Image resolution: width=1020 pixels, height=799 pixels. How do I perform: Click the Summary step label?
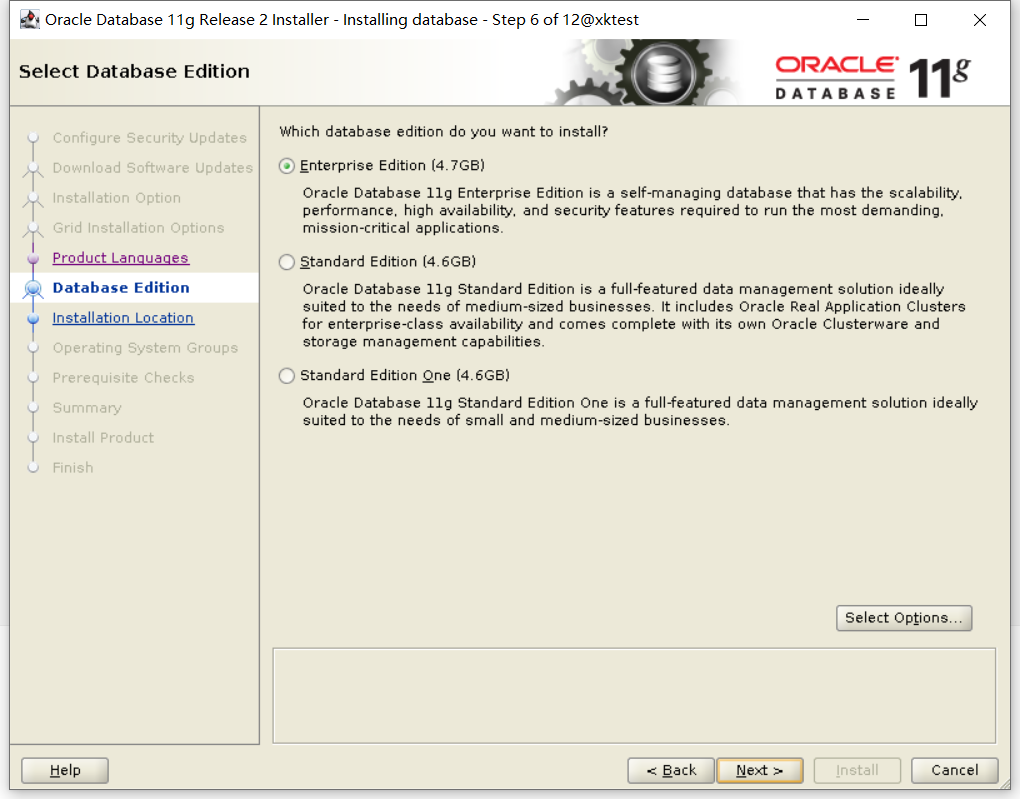click(x=87, y=408)
